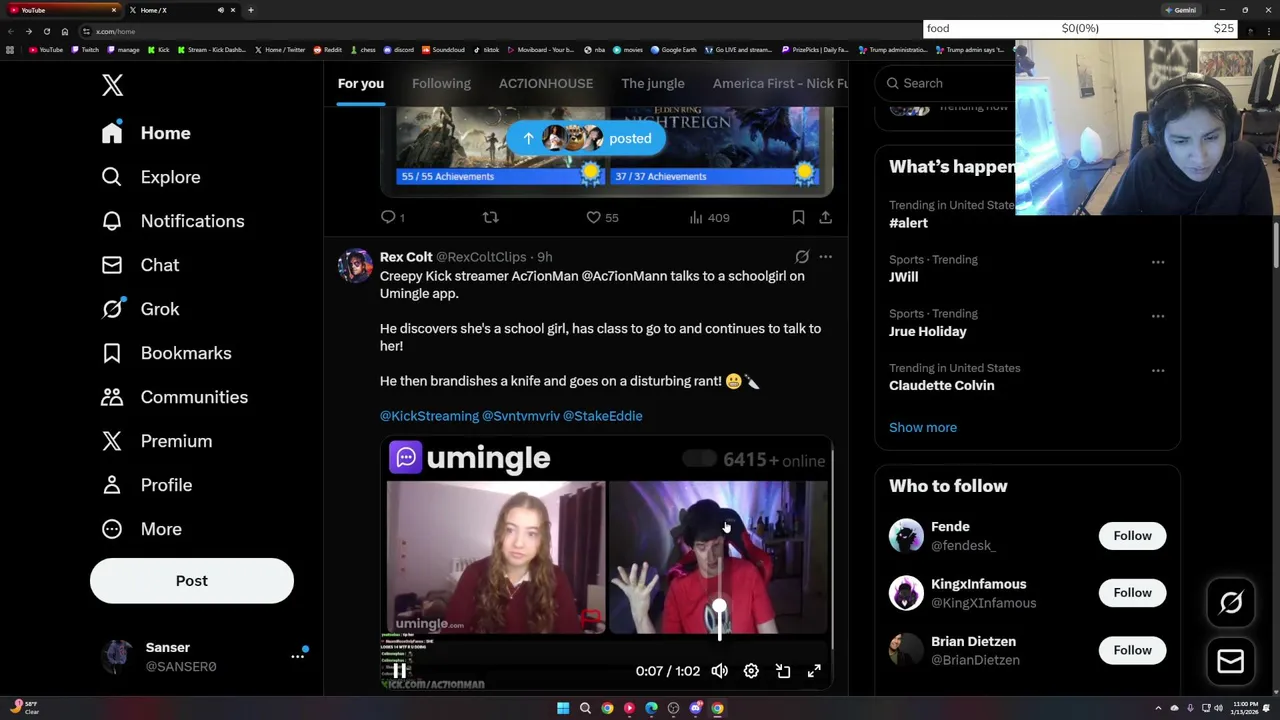Switch to America First - Nick Fu tab

click(x=780, y=84)
